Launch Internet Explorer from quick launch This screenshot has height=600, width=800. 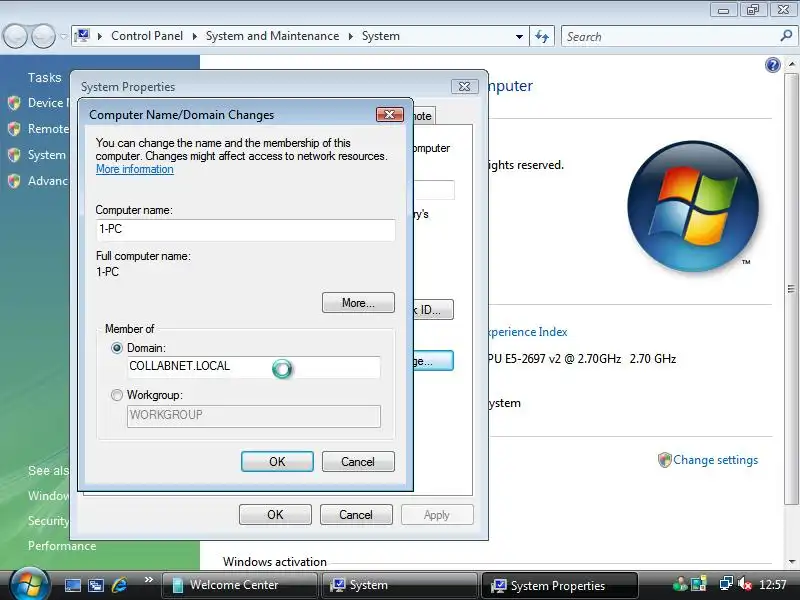(119, 585)
